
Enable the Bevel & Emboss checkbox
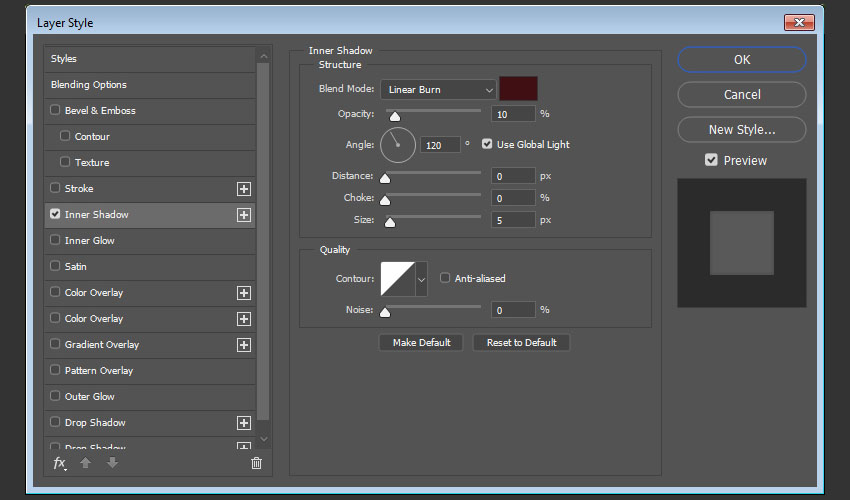55,110
